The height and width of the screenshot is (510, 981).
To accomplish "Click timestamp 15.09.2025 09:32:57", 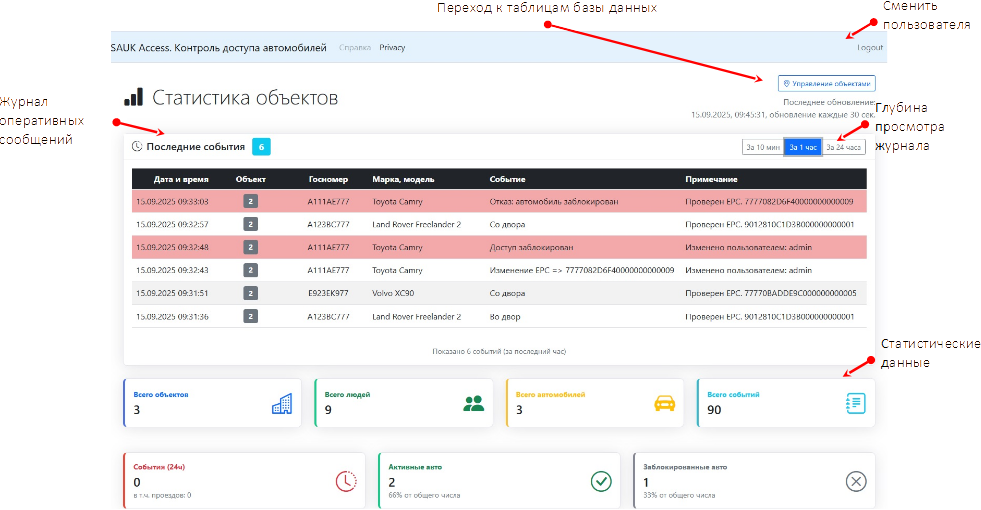I will click(x=172, y=224).
